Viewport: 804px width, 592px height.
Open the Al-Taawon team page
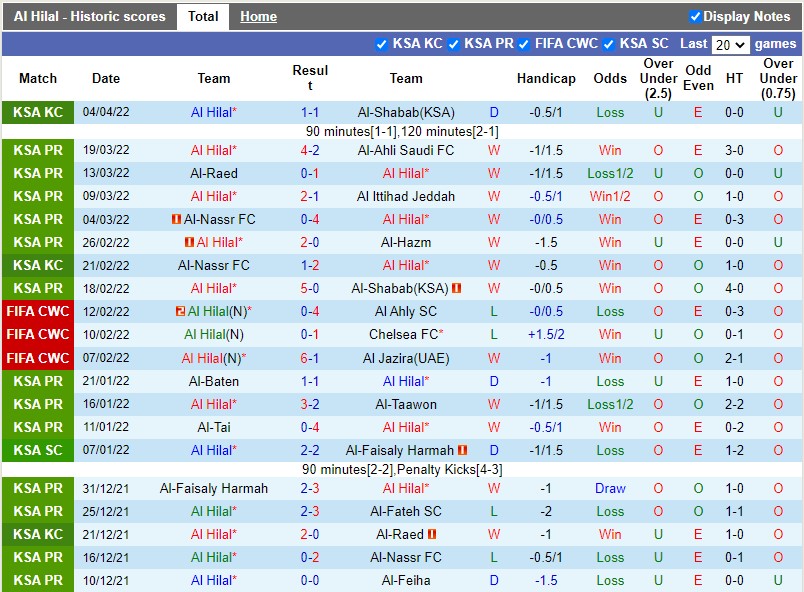[404, 403]
